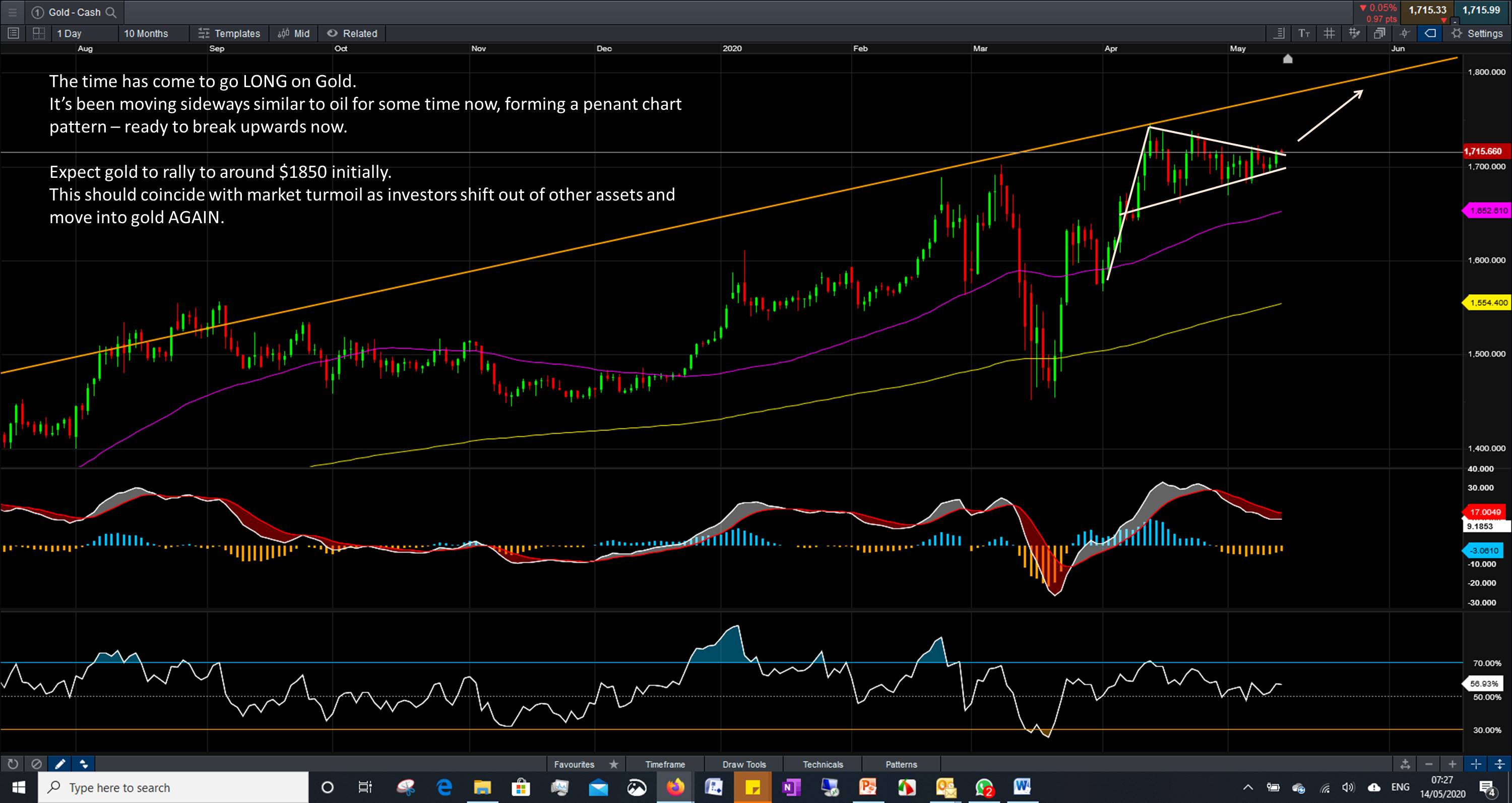Toggle chart gridlines hash icon

click(x=1330, y=33)
